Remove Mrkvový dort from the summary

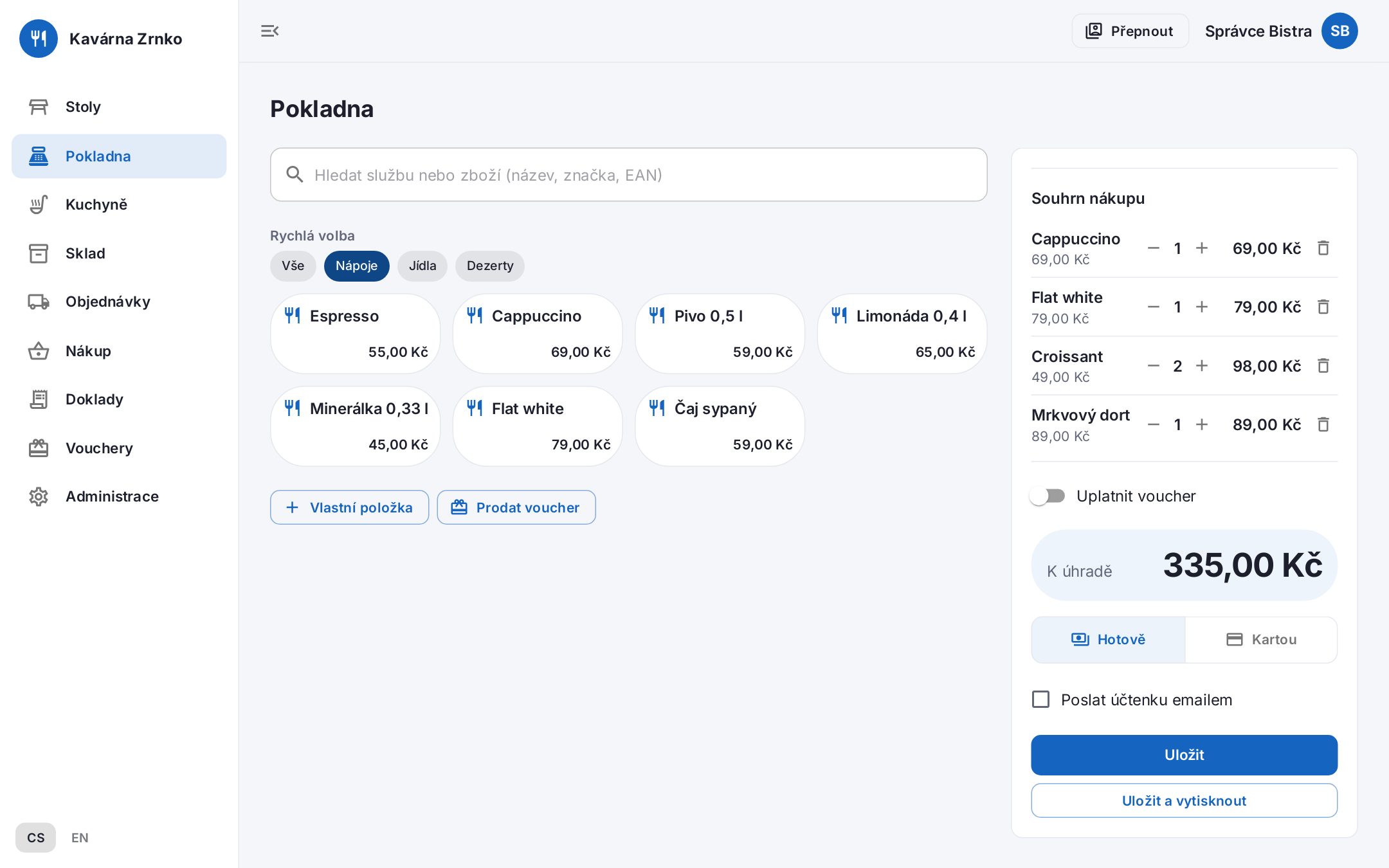coord(1323,424)
